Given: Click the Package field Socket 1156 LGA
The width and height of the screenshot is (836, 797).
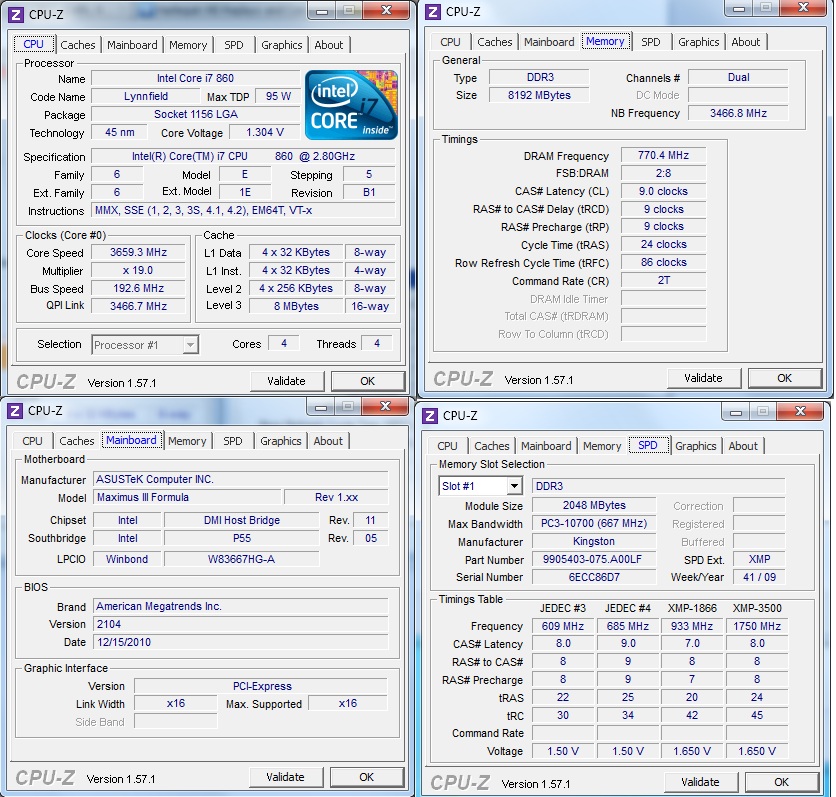Looking at the screenshot, I should [x=196, y=114].
